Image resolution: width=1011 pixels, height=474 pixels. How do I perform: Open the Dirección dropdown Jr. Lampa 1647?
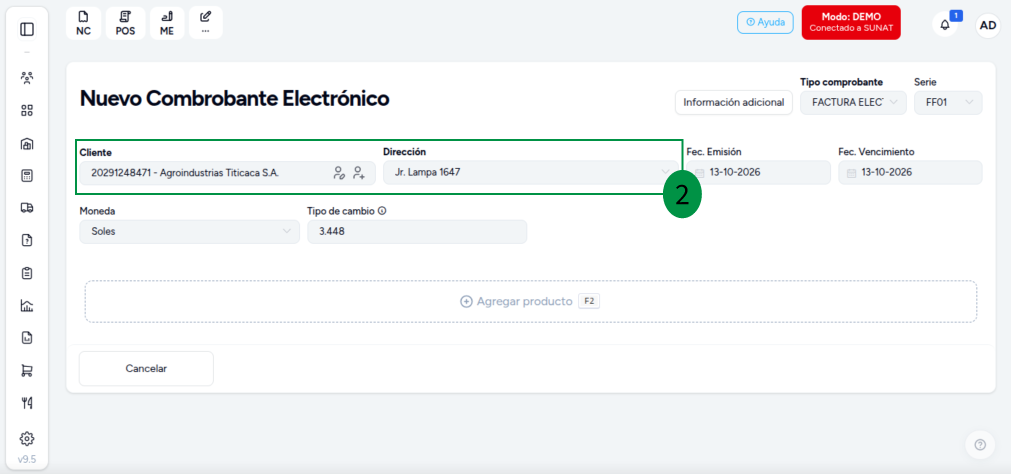tap(530, 173)
